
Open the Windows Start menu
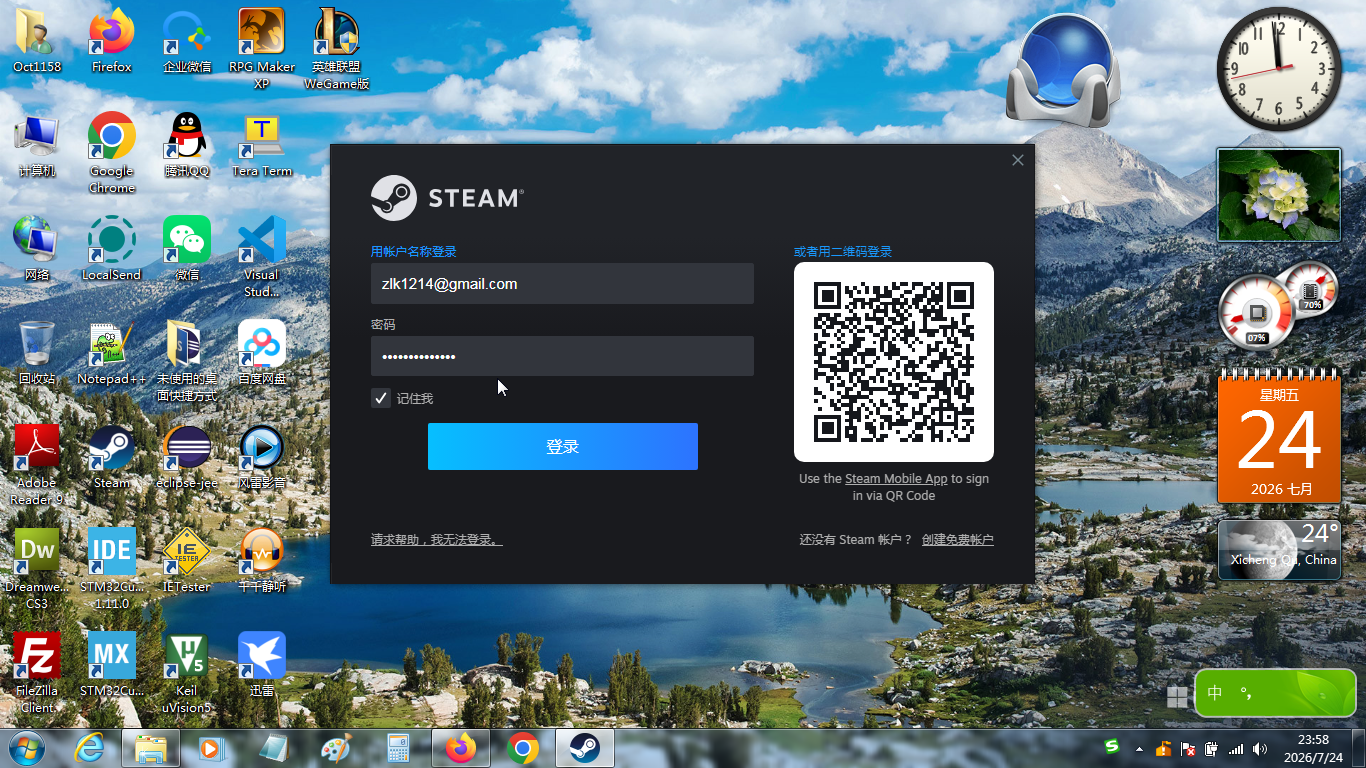click(25, 748)
